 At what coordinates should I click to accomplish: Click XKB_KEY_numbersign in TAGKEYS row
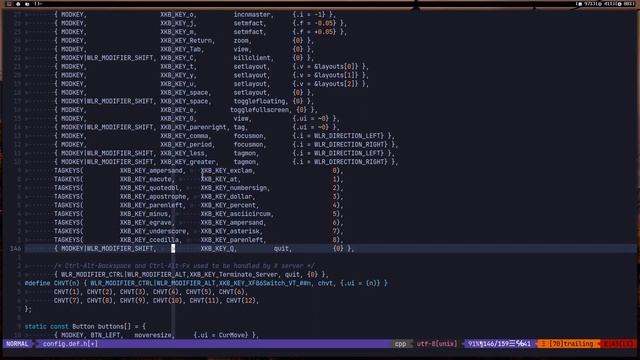click(233, 188)
